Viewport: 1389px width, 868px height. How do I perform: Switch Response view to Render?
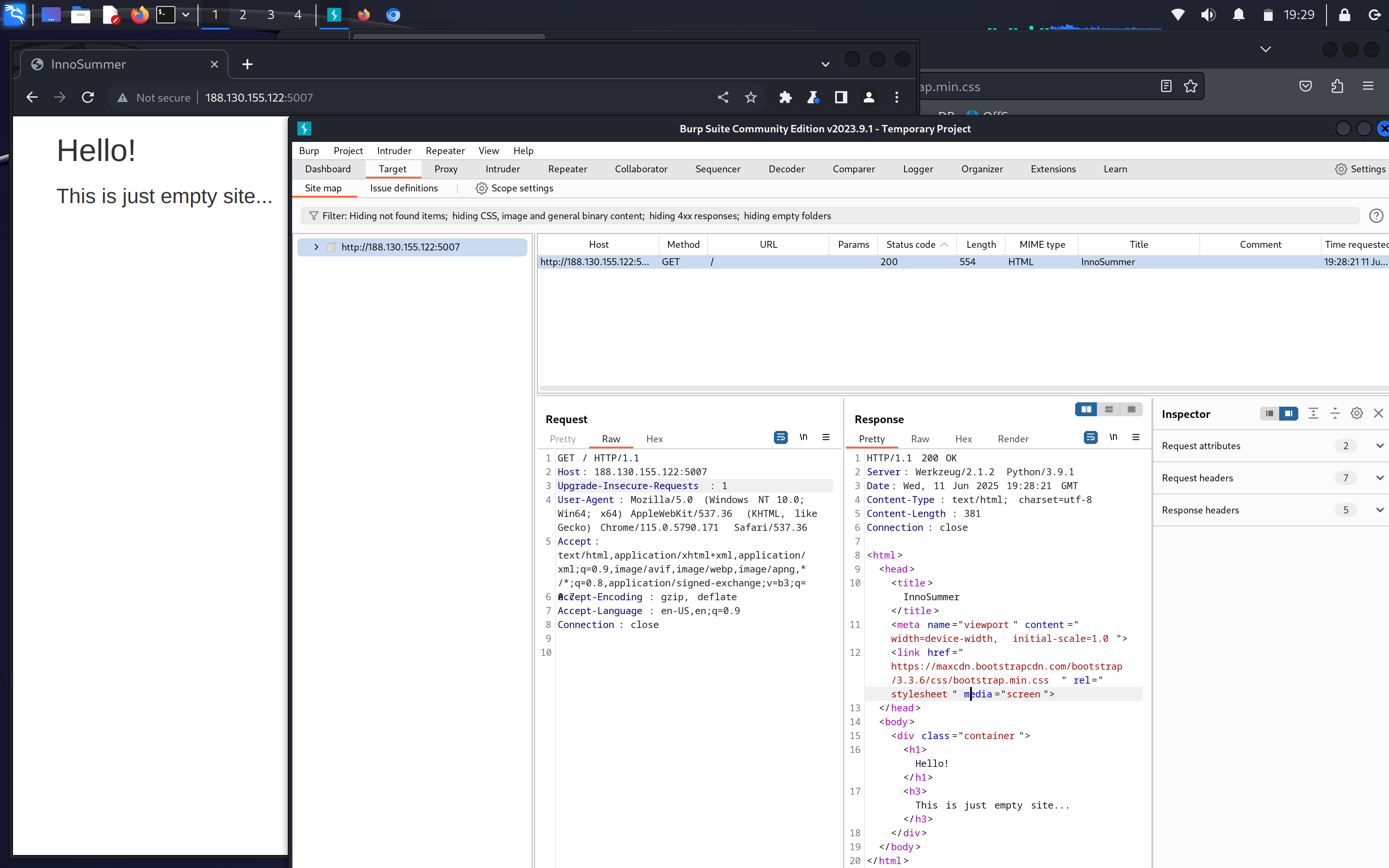pyautogui.click(x=1013, y=439)
